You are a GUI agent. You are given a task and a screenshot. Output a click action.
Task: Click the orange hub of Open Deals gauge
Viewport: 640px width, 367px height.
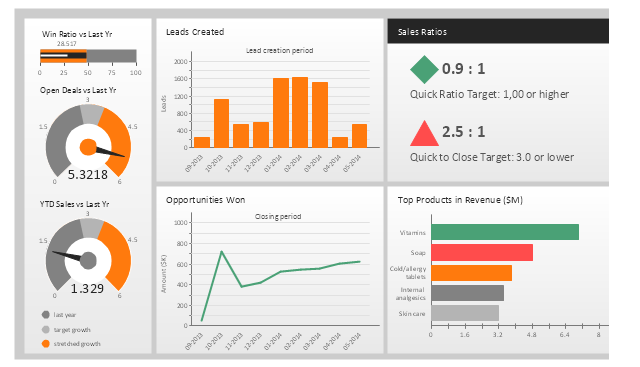[x=88, y=147]
